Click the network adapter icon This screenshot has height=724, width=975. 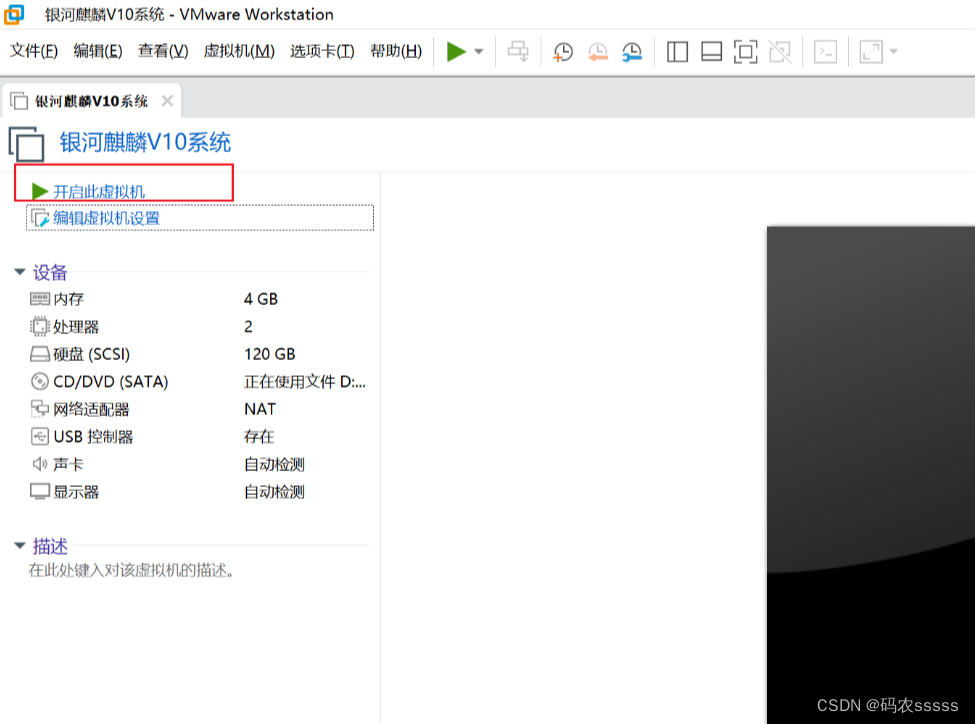click(x=40, y=409)
